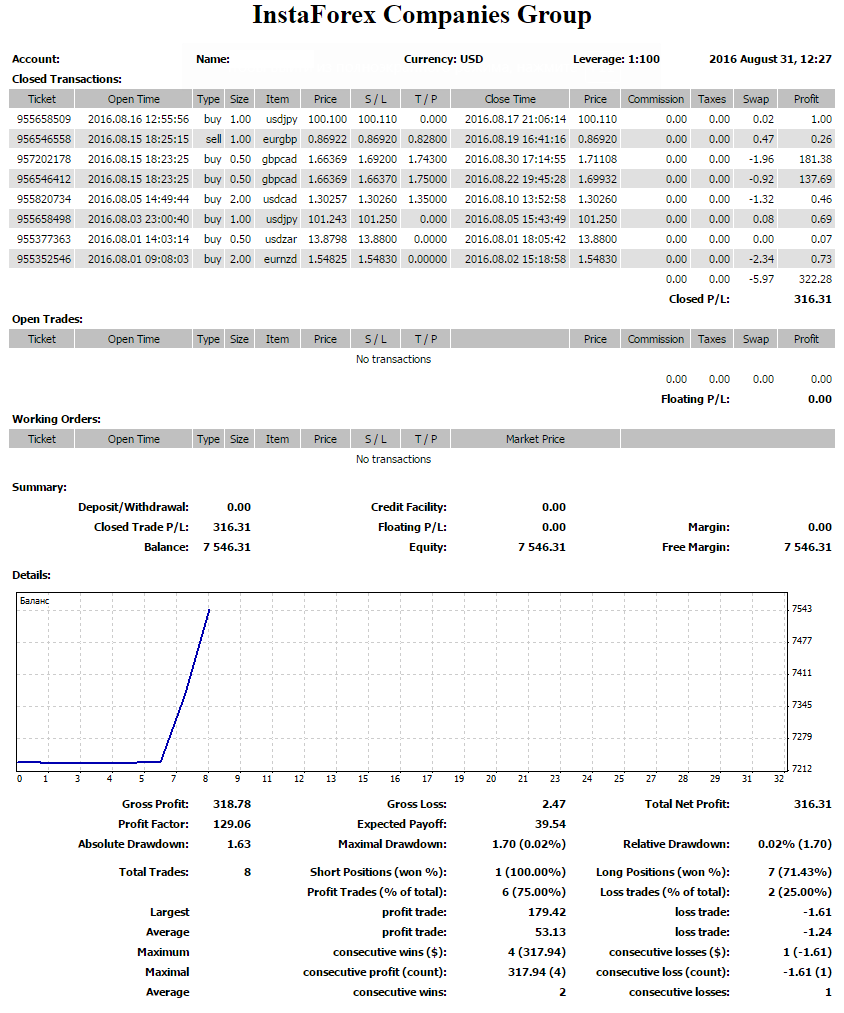Image resolution: width=844 pixels, height=1013 pixels.
Task: Click Gross Loss value 2.47
Action: pos(554,804)
